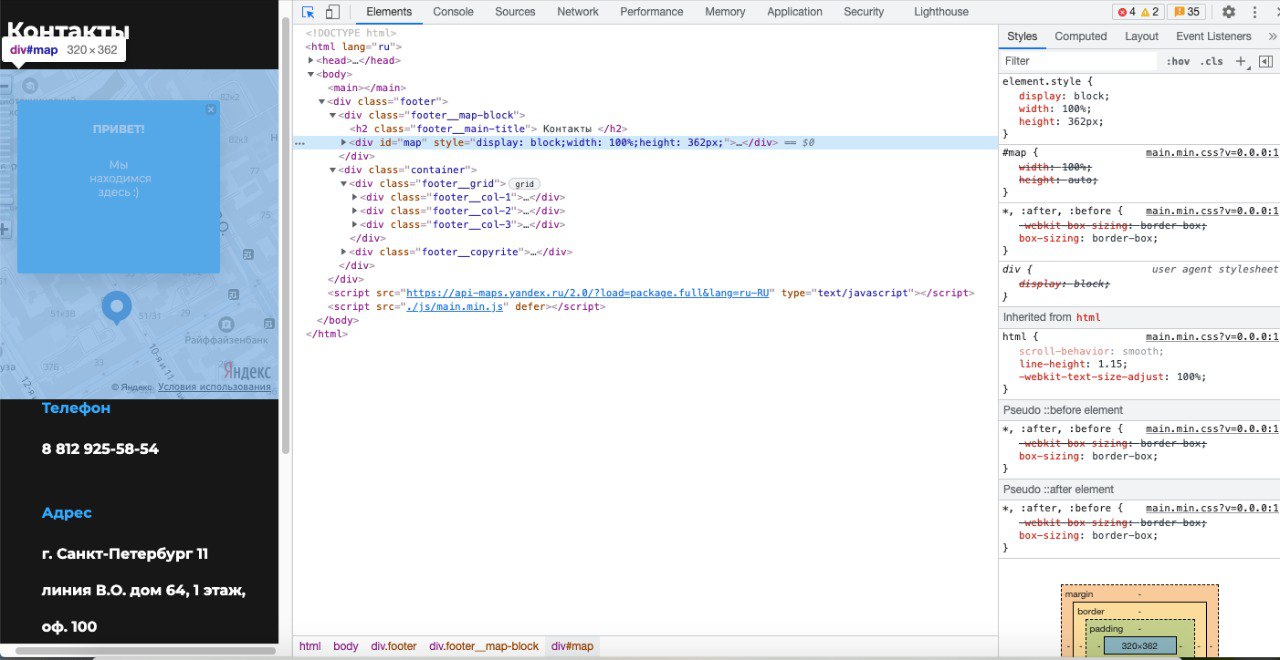Viewport: 1280px width, 660px height.
Task: Toggle the :hov element state panel
Action: [x=1178, y=61]
